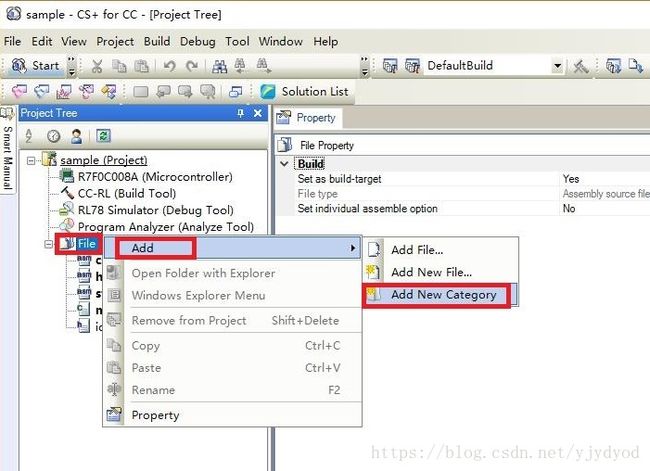Select CC-RL (Build Tool) node

[x=127, y=194]
